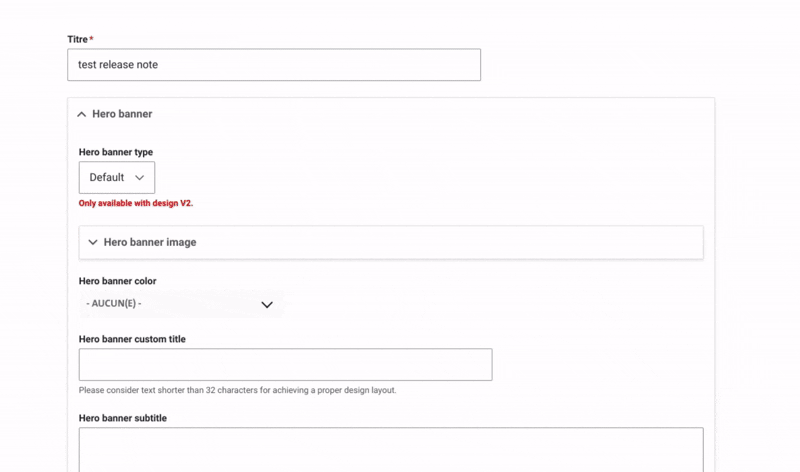The image size is (800, 472).
Task: Open the Default hero banner type dropdown
Action: coord(117,178)
